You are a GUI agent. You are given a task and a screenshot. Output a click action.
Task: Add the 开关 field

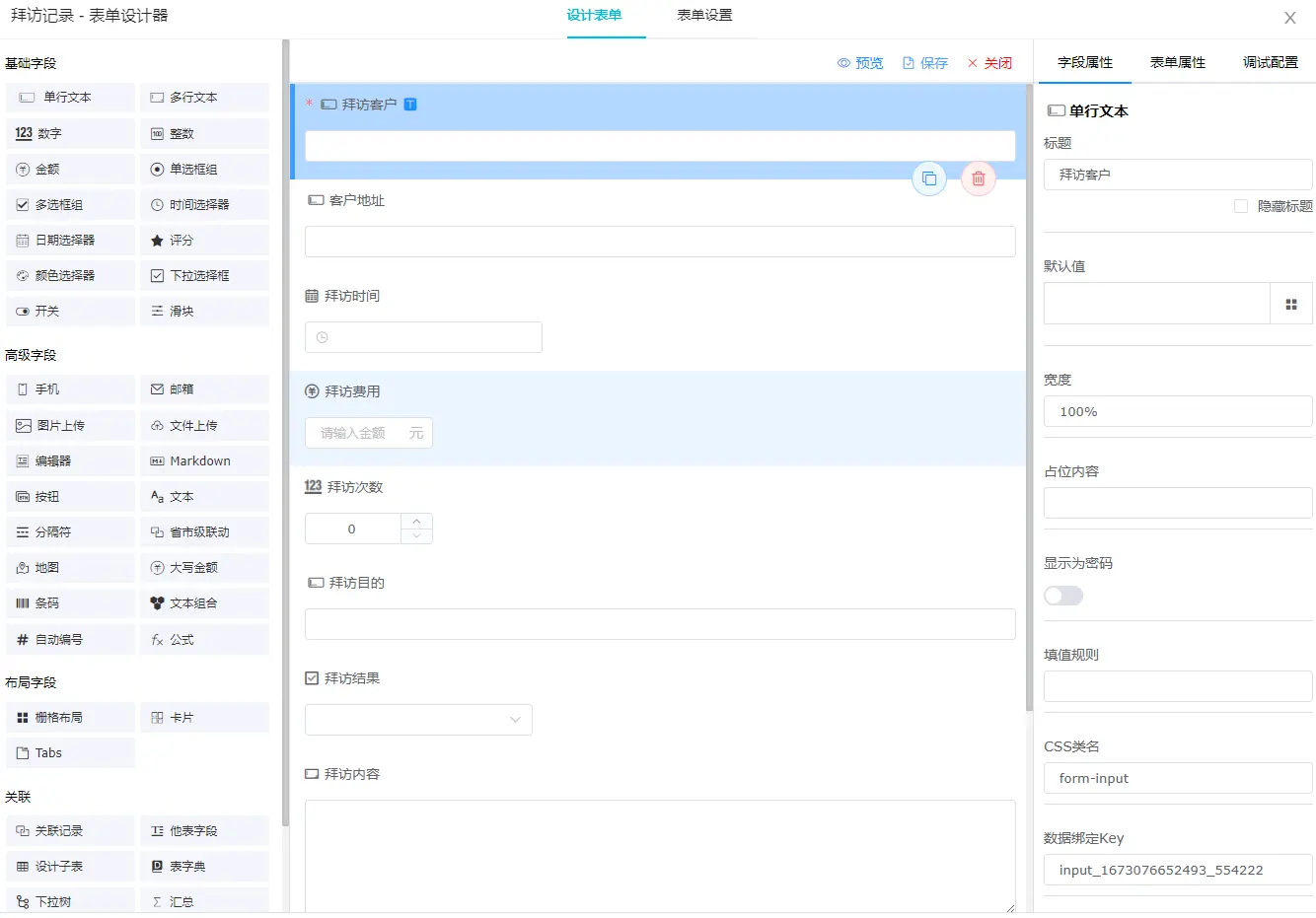[70, 311]
